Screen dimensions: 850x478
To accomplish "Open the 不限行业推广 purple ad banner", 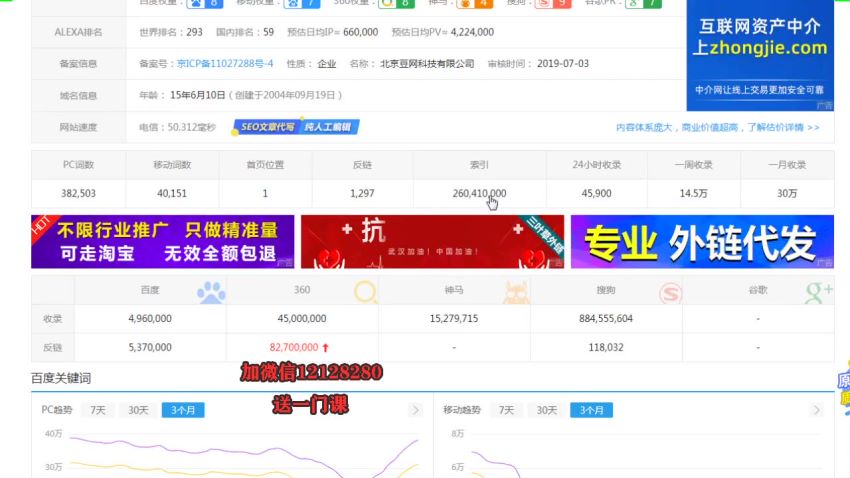I will coord(163,242).
